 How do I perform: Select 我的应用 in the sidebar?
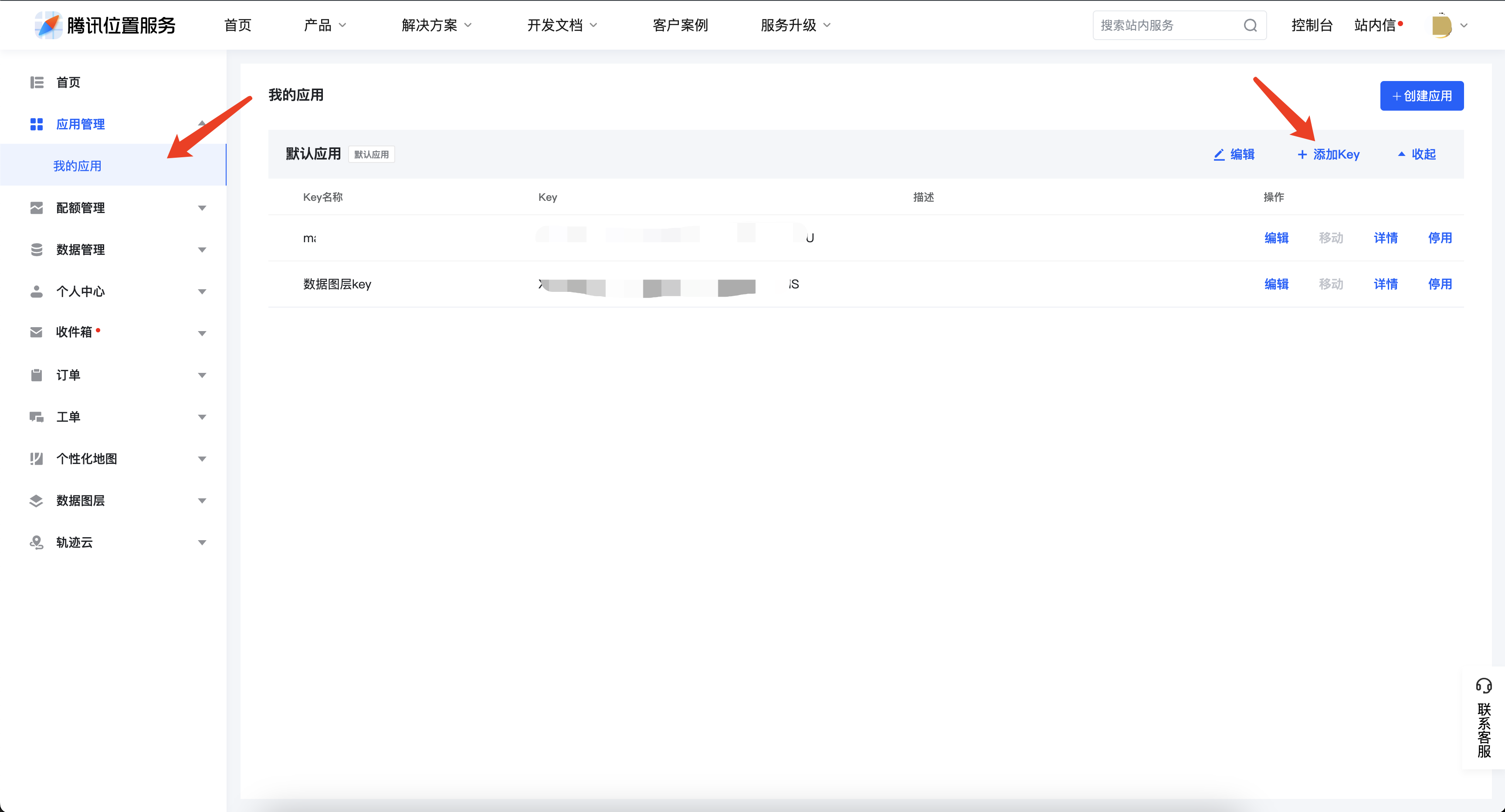pos(77,166)
